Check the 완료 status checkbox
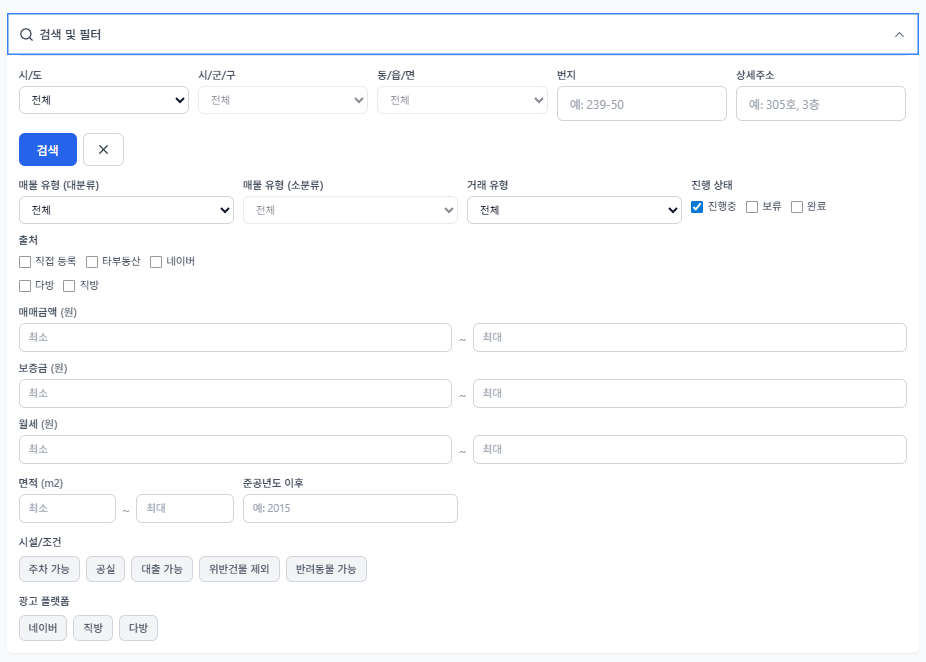 797,207
